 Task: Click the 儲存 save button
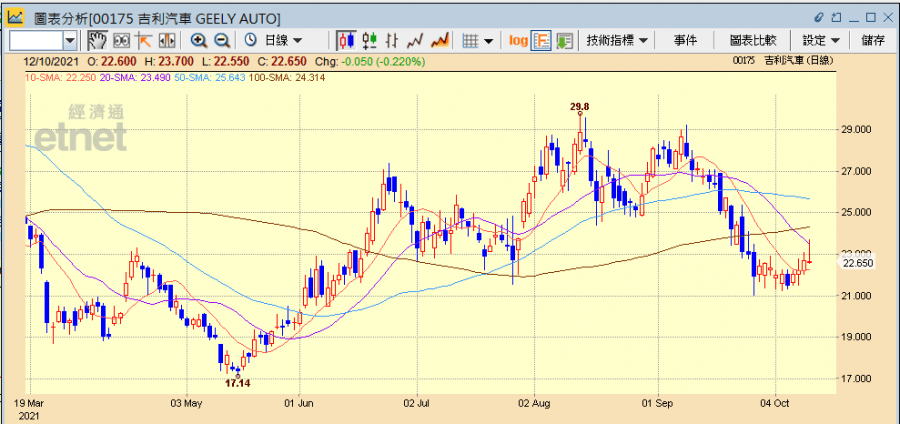tap(873, 40)
